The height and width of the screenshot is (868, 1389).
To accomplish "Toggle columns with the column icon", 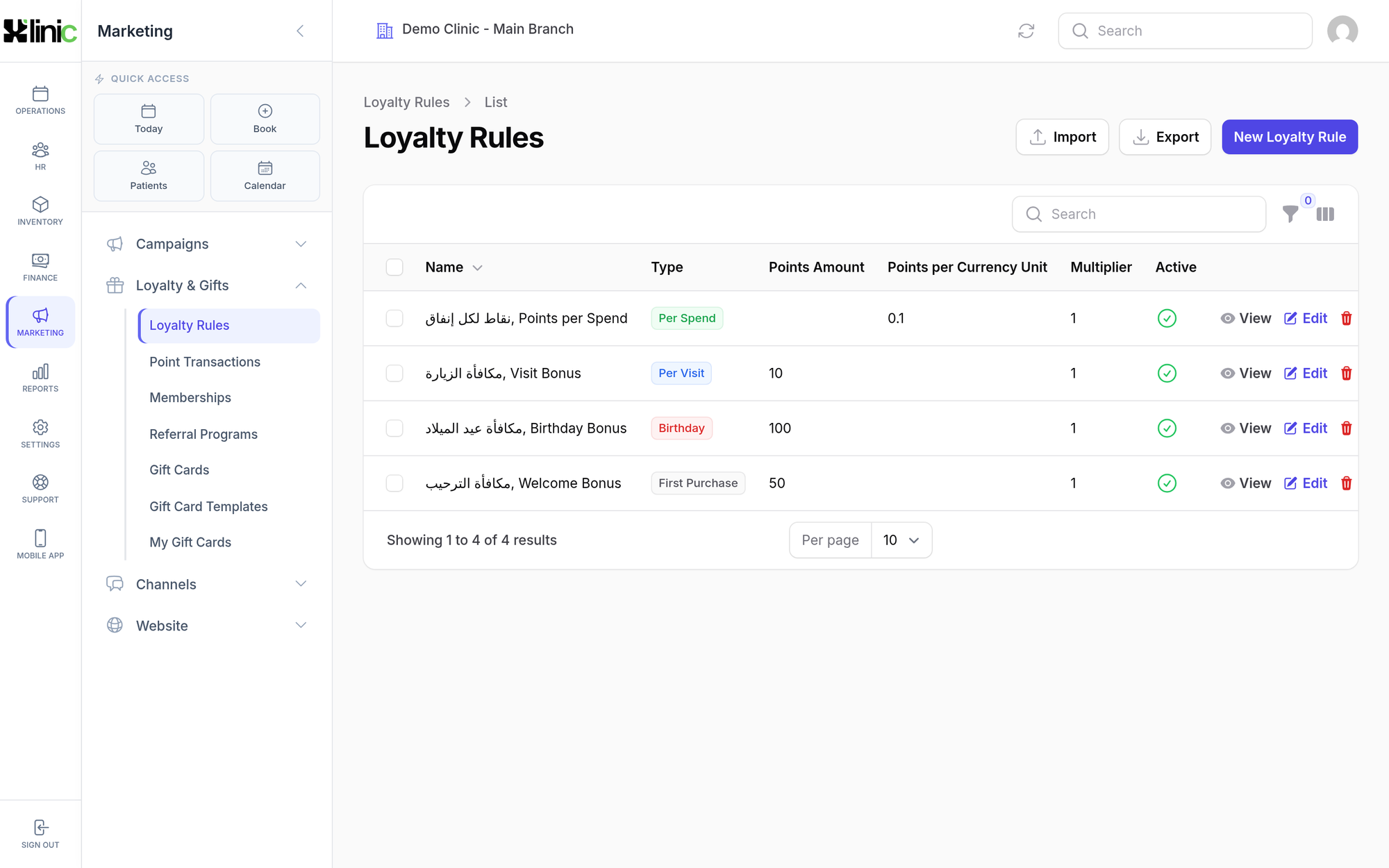I will click(x=1325, y=214).
